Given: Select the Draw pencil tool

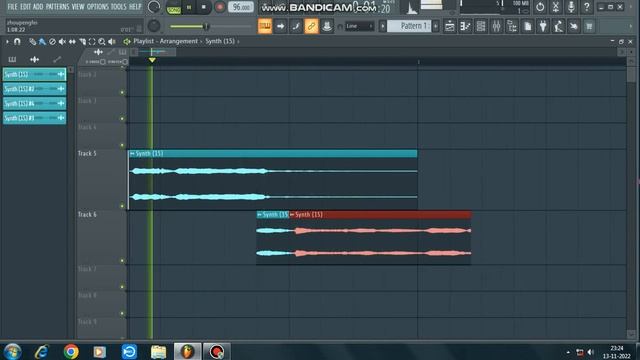Looking at the screenshot, I should point(32,42).
